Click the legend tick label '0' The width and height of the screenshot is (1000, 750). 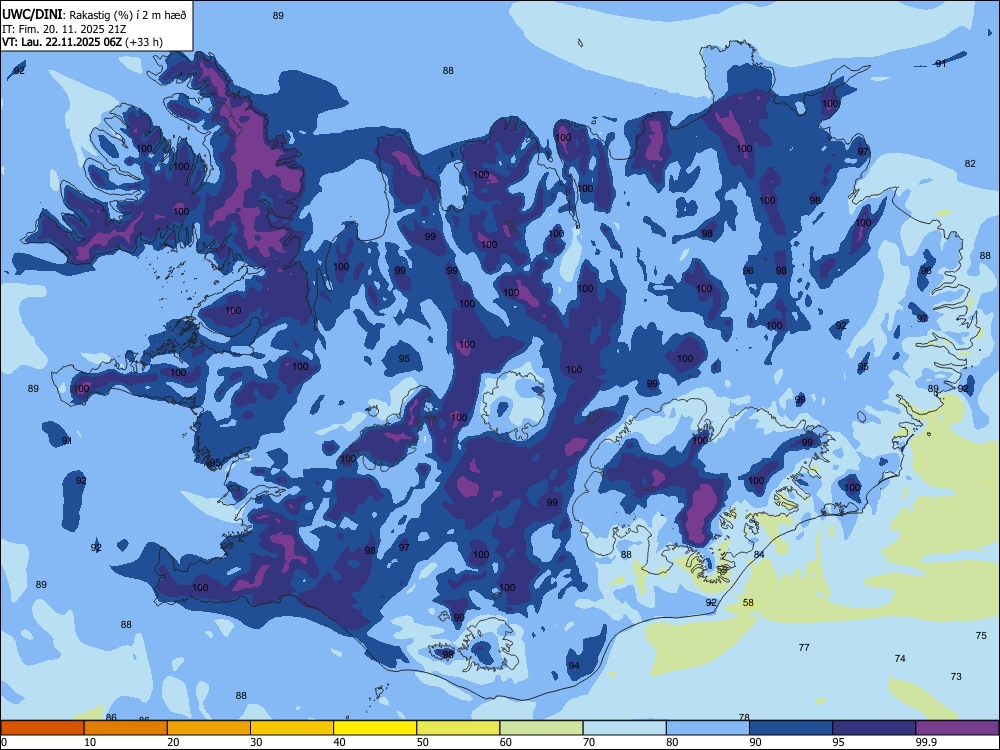point(4,742)
